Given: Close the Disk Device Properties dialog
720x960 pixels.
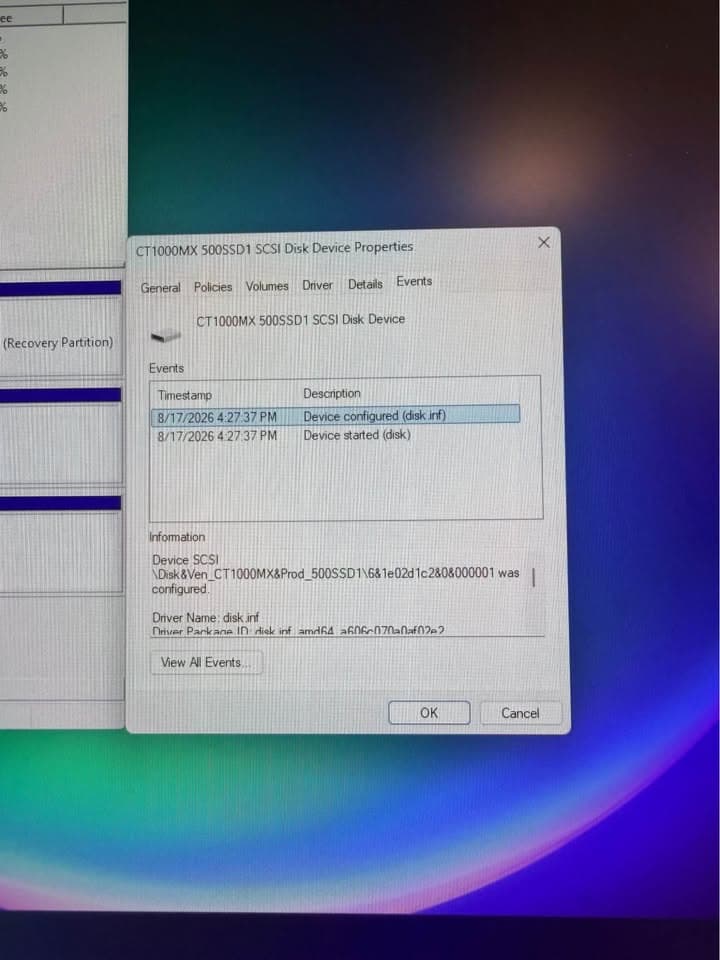Looking at the screenshot, I should [544, 242].
